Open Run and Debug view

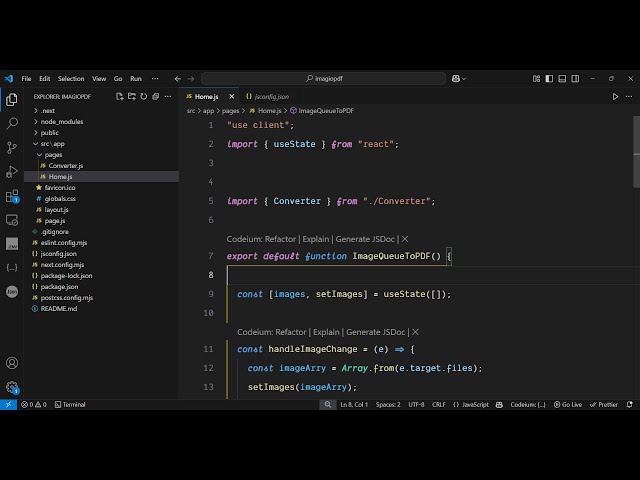click(x=12, y=172)
